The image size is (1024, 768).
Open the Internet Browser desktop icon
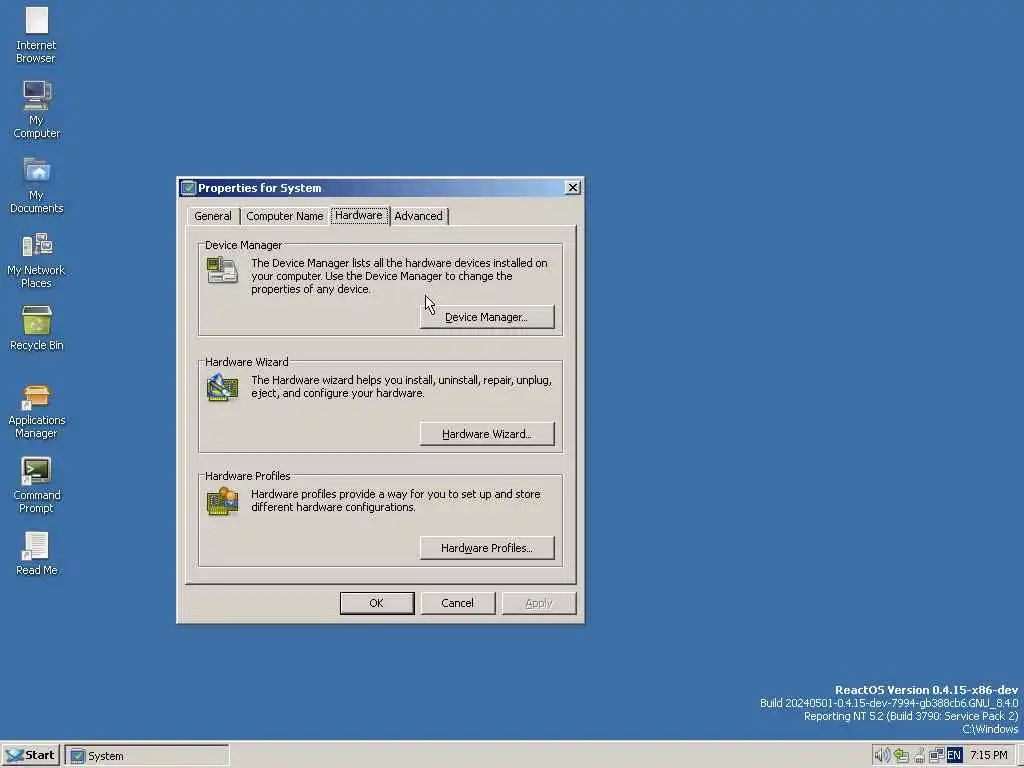pyautogui.click(x=36, y=34)
